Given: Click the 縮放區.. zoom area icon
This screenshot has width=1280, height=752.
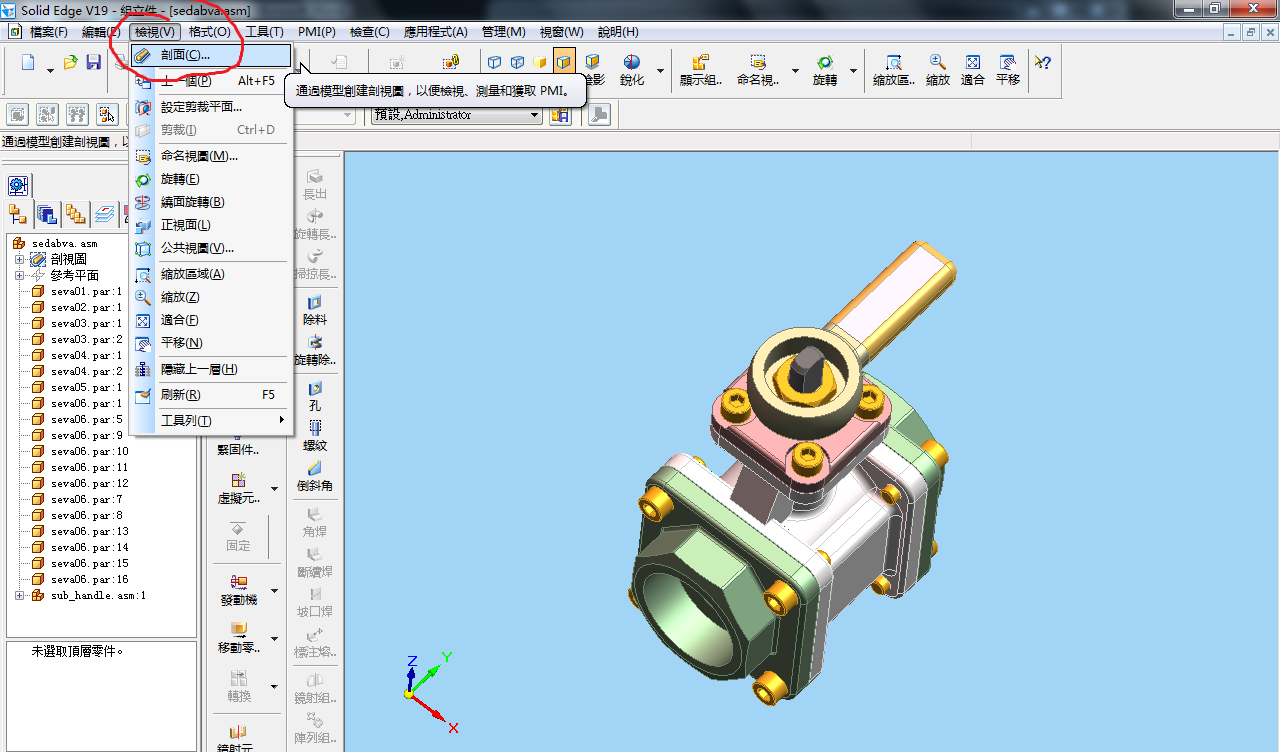Looking at the screenshot, I should coord(893,69).
